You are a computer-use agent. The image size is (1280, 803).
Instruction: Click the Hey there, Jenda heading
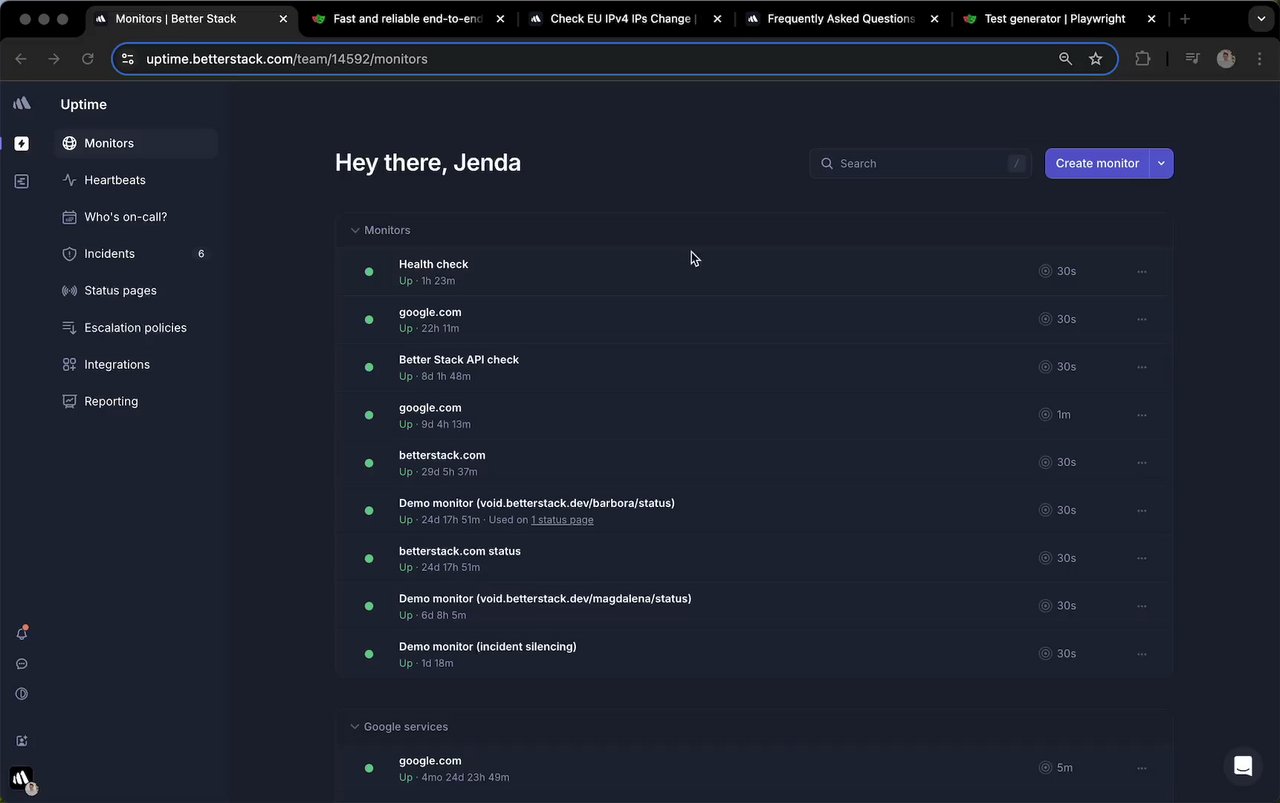tap(428, 163)
